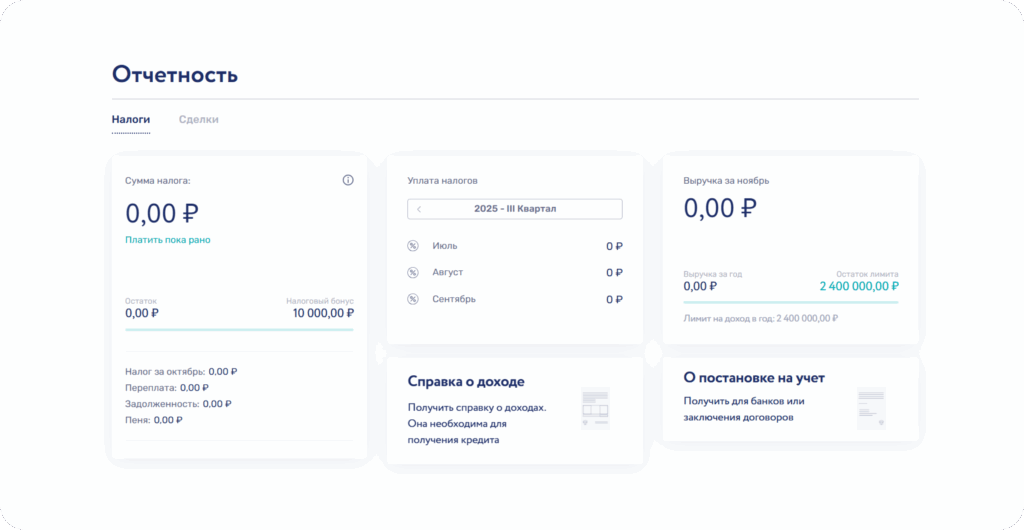Click the income limit progress bar
1024x530 pixels.
point(790,302)
